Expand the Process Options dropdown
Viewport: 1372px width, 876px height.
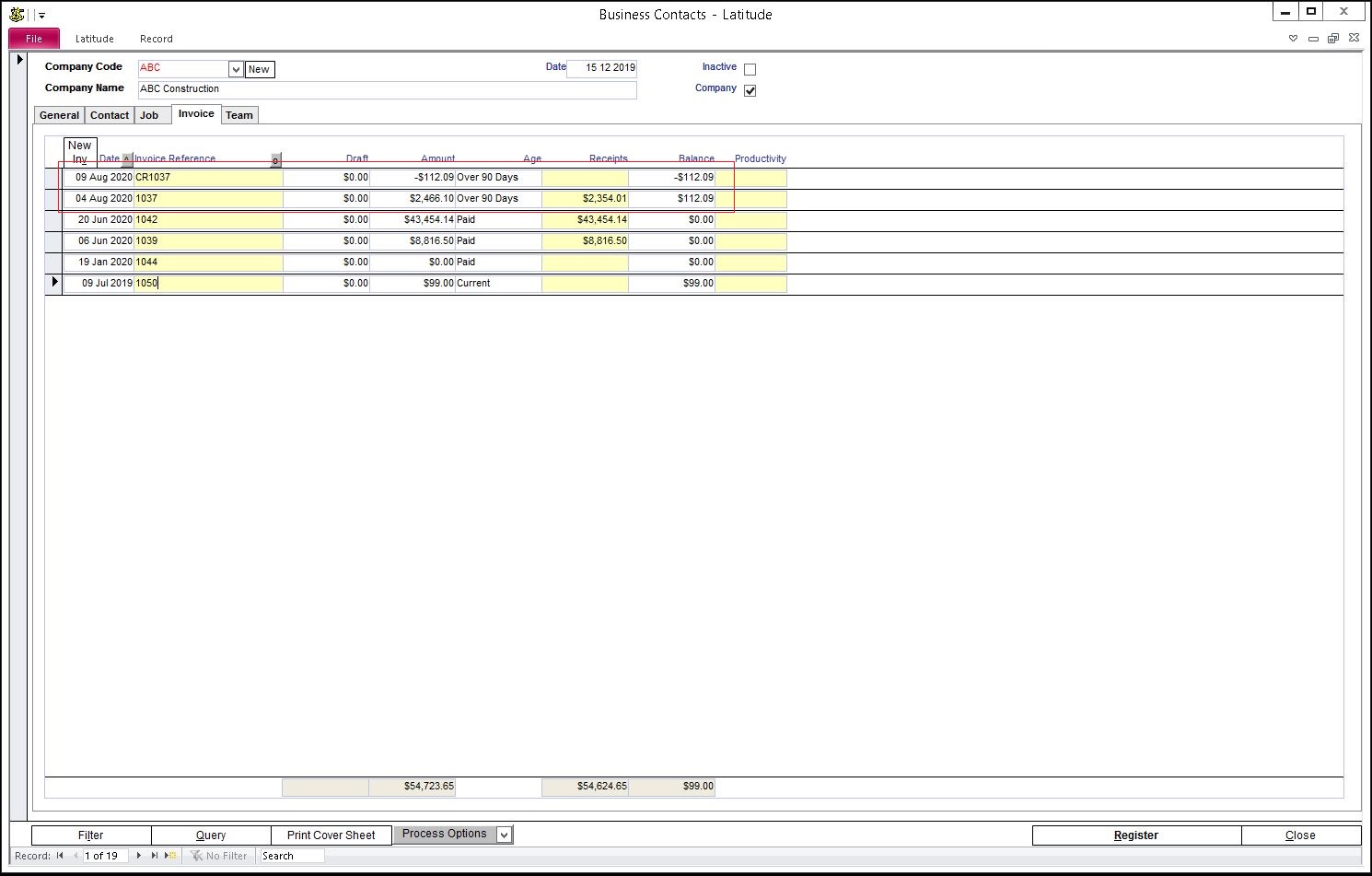[x=504, y=835]
